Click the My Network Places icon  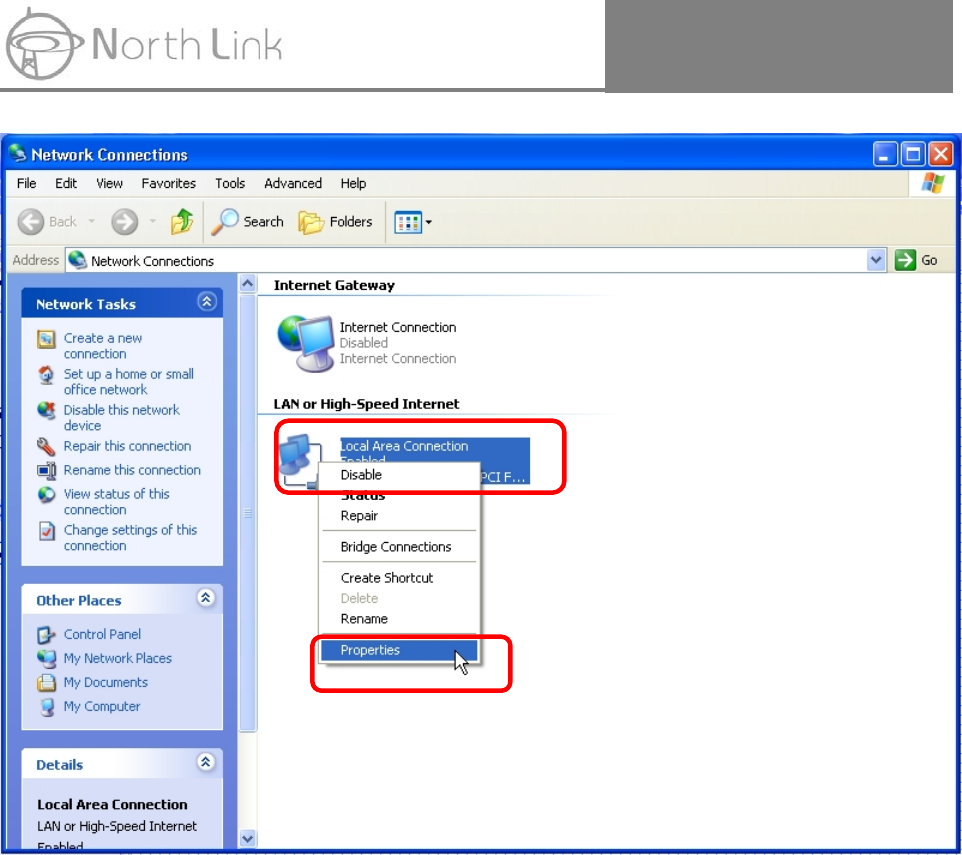pos(46,659)
